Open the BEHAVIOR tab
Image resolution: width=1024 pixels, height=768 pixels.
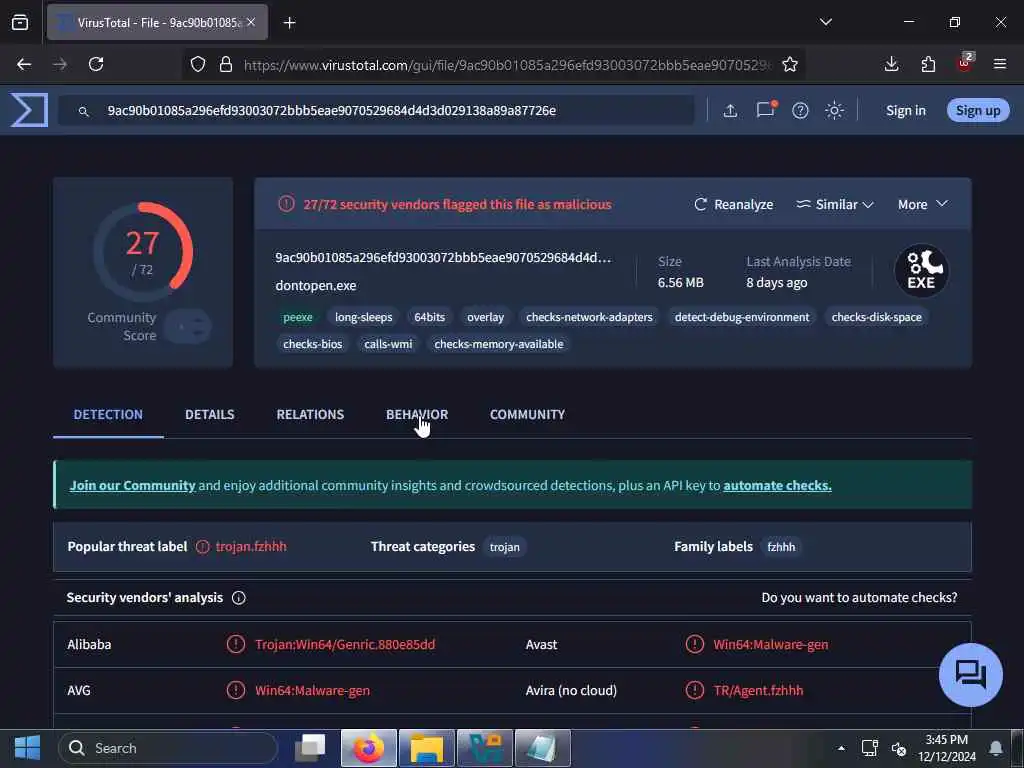click(417, 414)
